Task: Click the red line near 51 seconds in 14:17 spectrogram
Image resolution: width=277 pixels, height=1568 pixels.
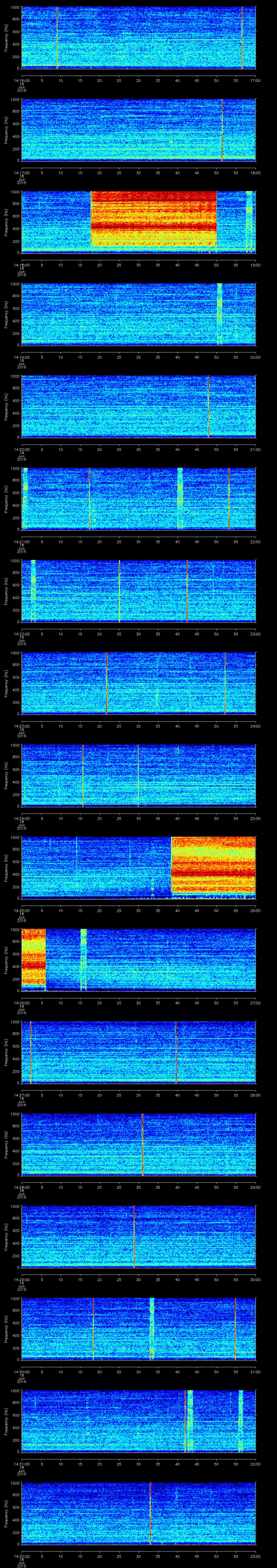Action: coord(222,130)
